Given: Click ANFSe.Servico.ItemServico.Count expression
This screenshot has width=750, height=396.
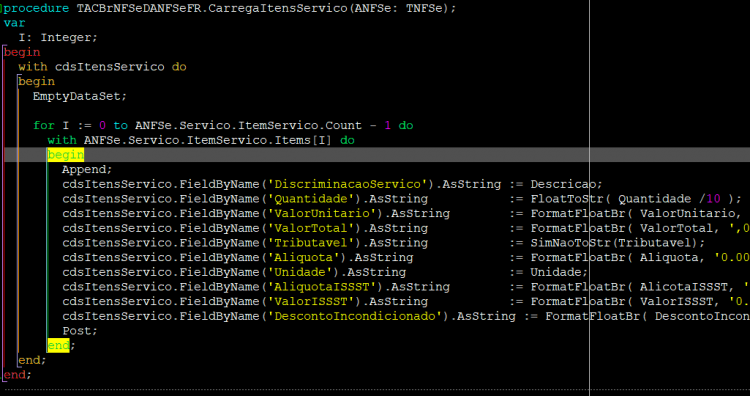Looking at the screenshot, I should pos(248,125).
